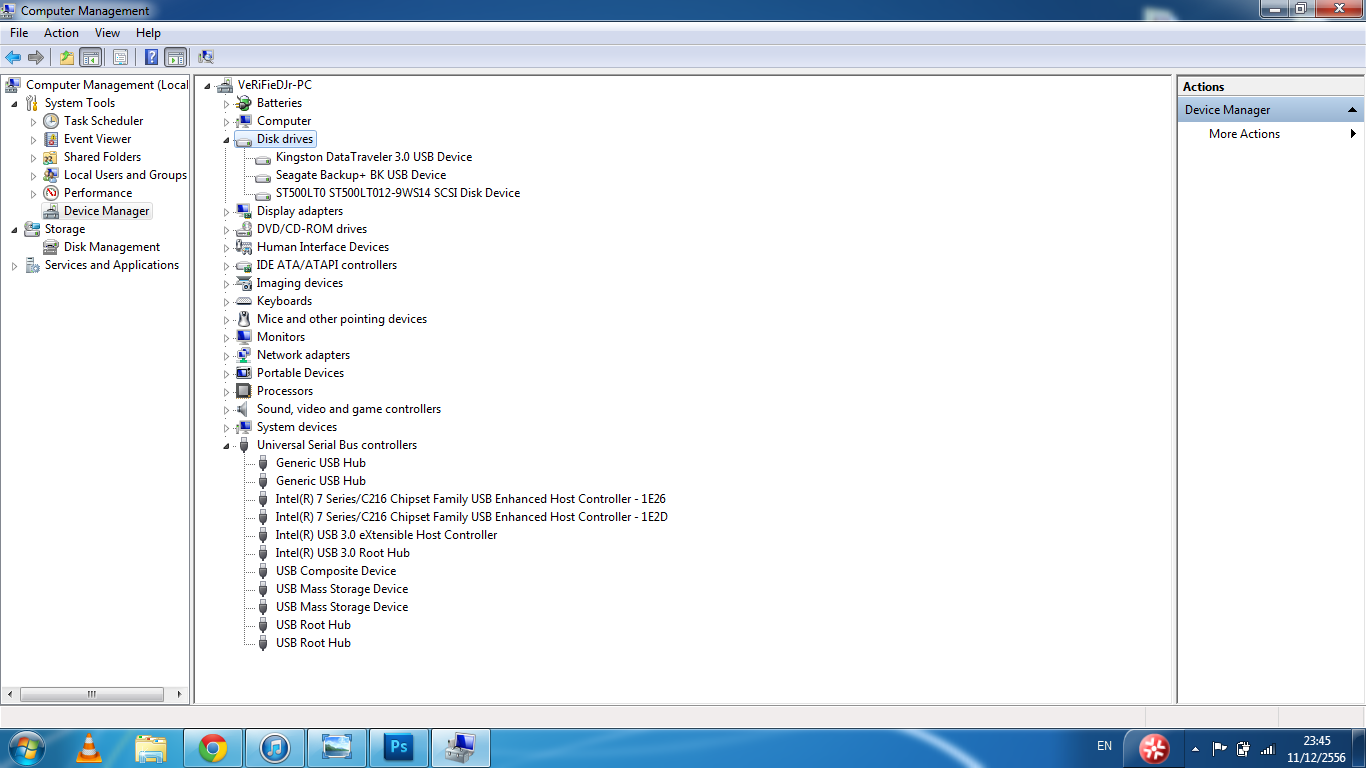The width and height of the screenshot is (1366, 768).
Task: Open Google Chrome from the taskbar
Action: click(212, 747)
